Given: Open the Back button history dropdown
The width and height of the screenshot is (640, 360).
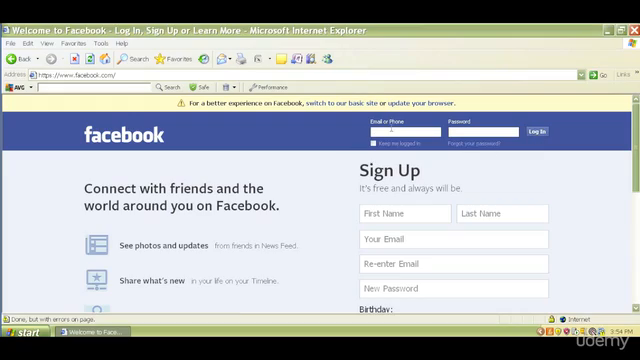Looking at the screenshot, I should 38,59.
